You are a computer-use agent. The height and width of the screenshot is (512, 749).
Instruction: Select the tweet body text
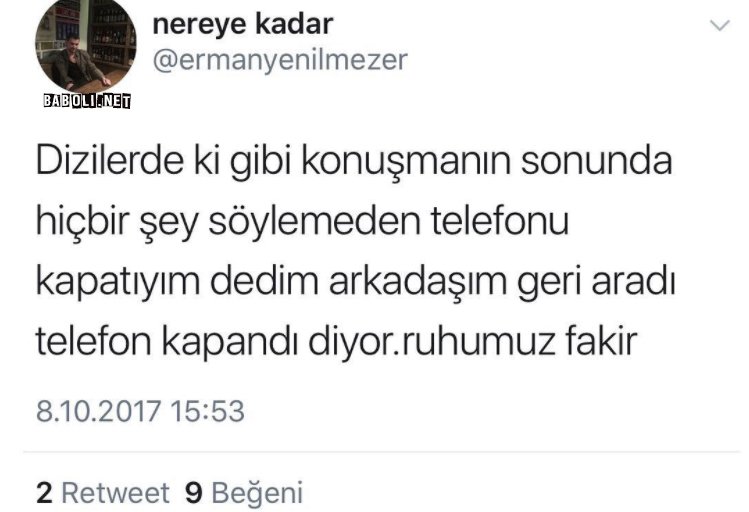355,251
